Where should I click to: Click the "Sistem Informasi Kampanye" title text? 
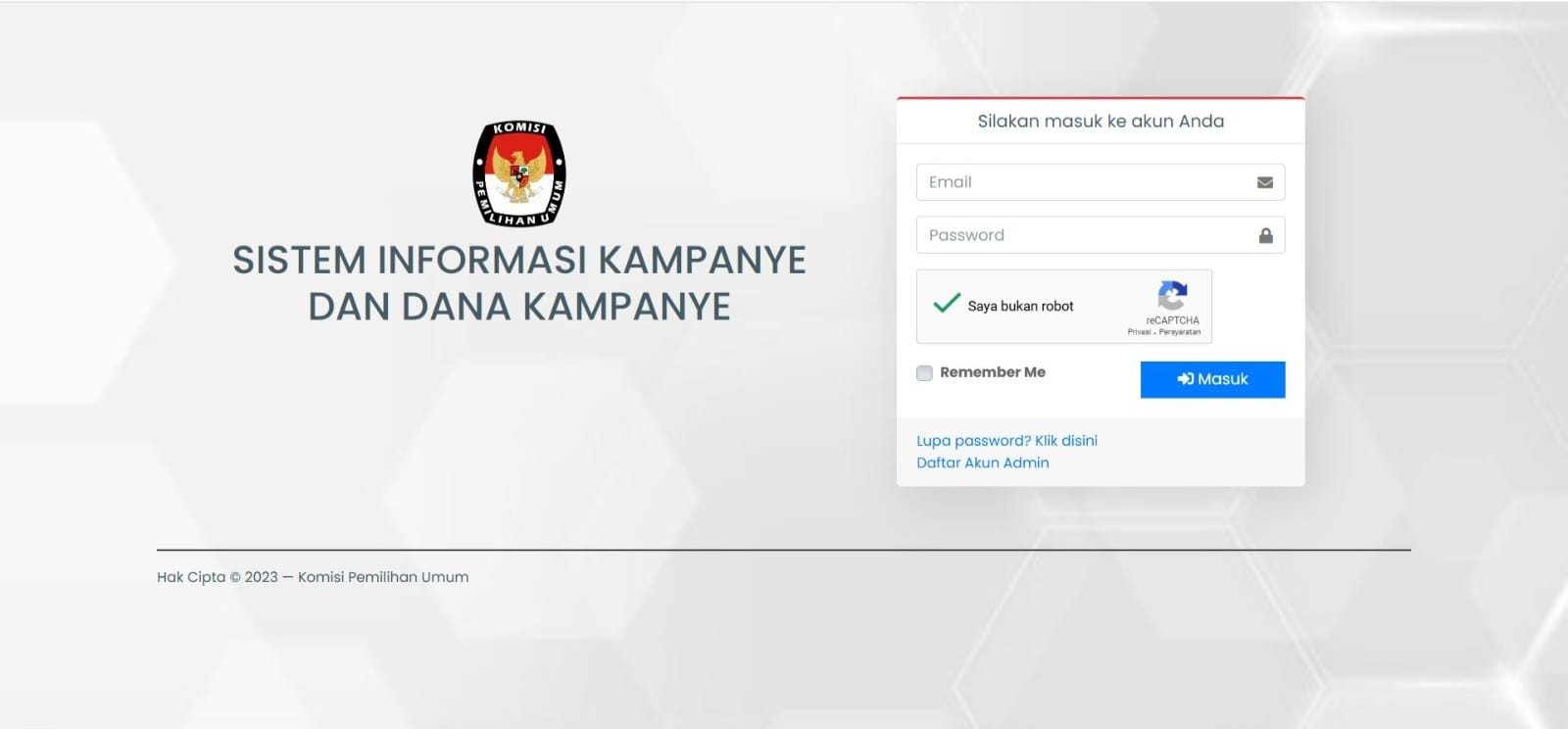(518, 261)
